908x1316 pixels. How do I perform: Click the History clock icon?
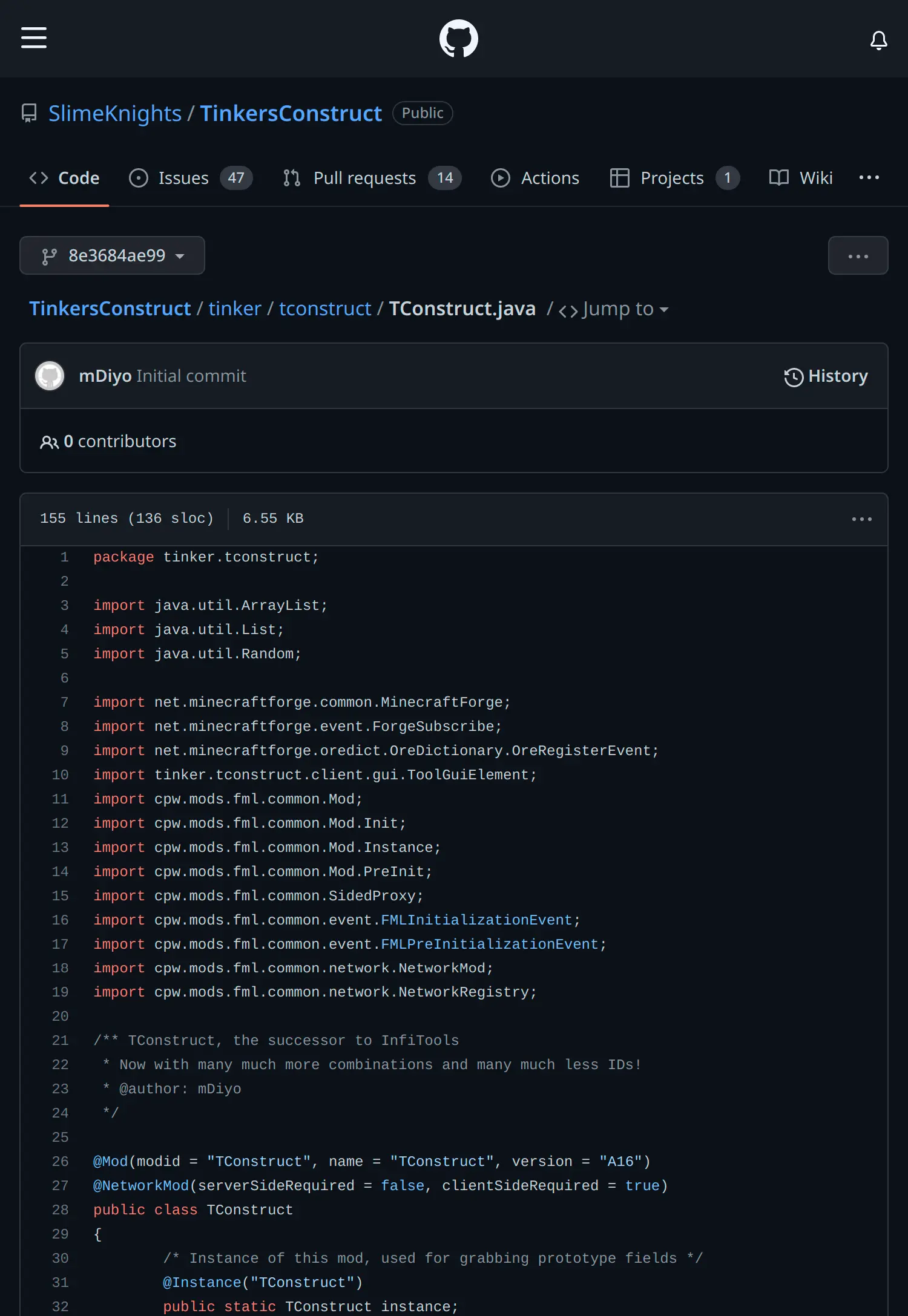[x=794, y=377]
